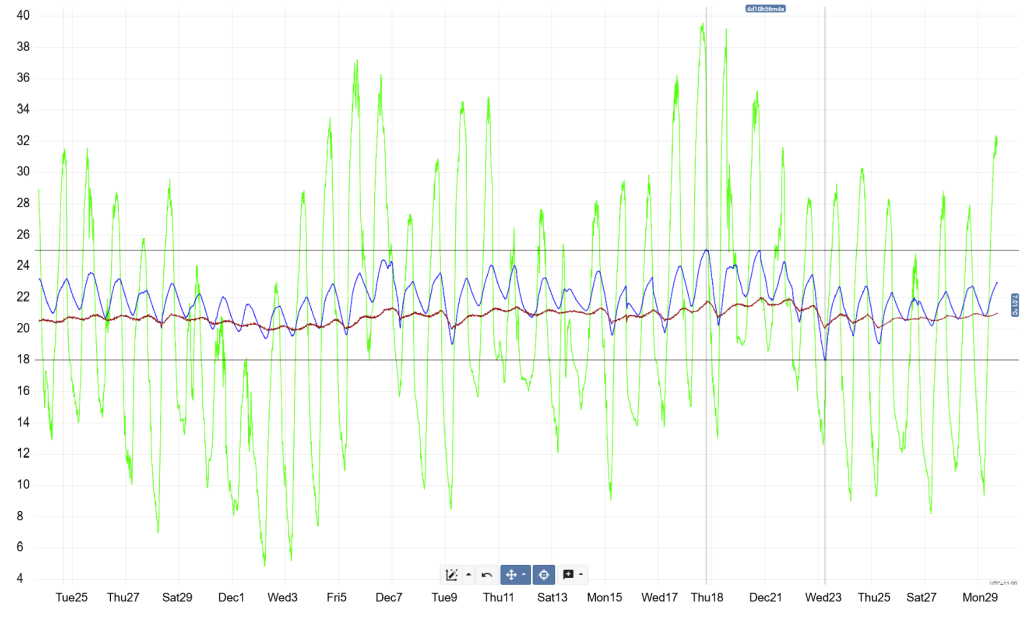Expand the chart edit options arrow
The image size is (1024, 617).
pos(468,575)
